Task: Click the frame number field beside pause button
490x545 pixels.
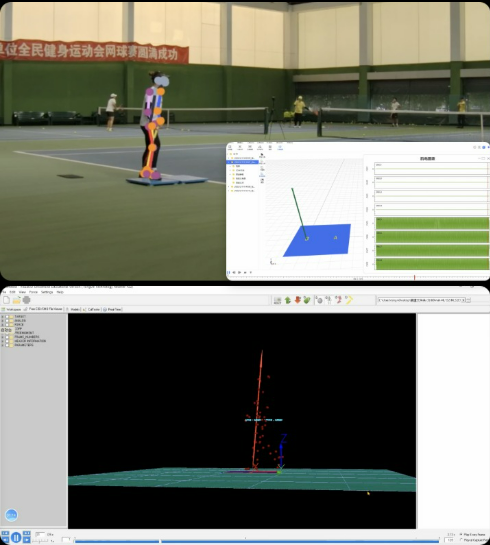Action: pyautogui.click(x=40, y=534)
